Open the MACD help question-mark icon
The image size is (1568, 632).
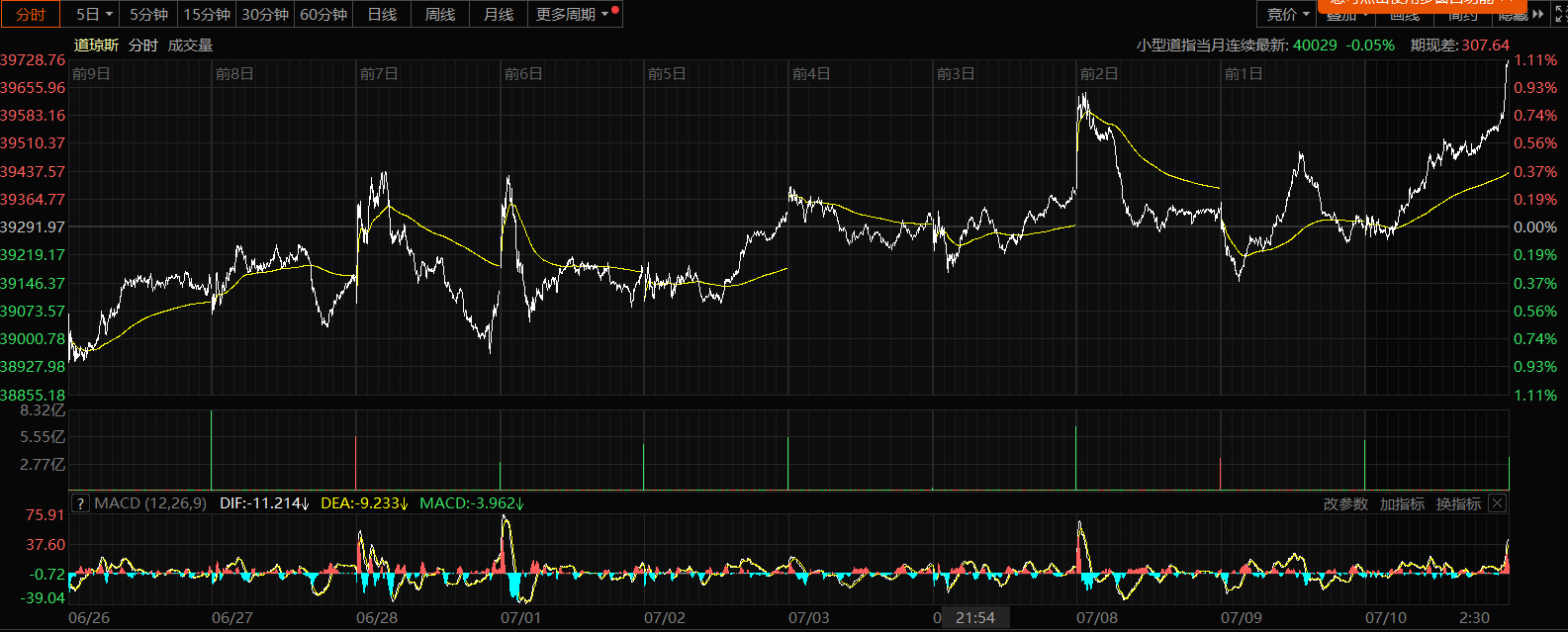pyautogui.click(x=80, y=503)
